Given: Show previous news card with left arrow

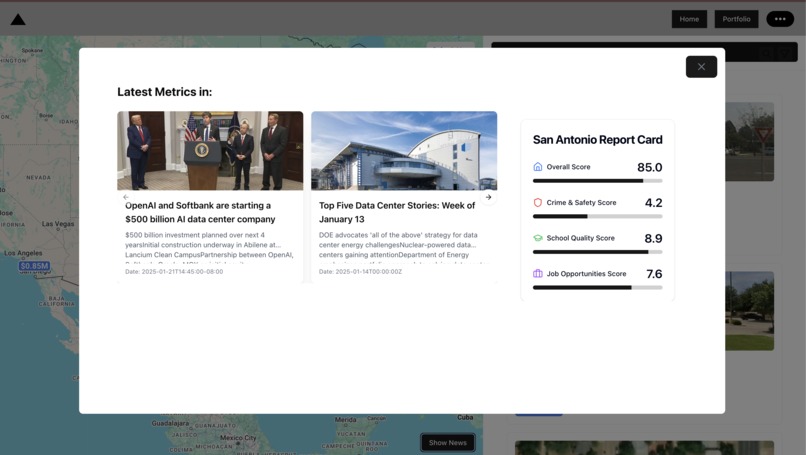Looking at the screenshot, I should tap(126, 197).
